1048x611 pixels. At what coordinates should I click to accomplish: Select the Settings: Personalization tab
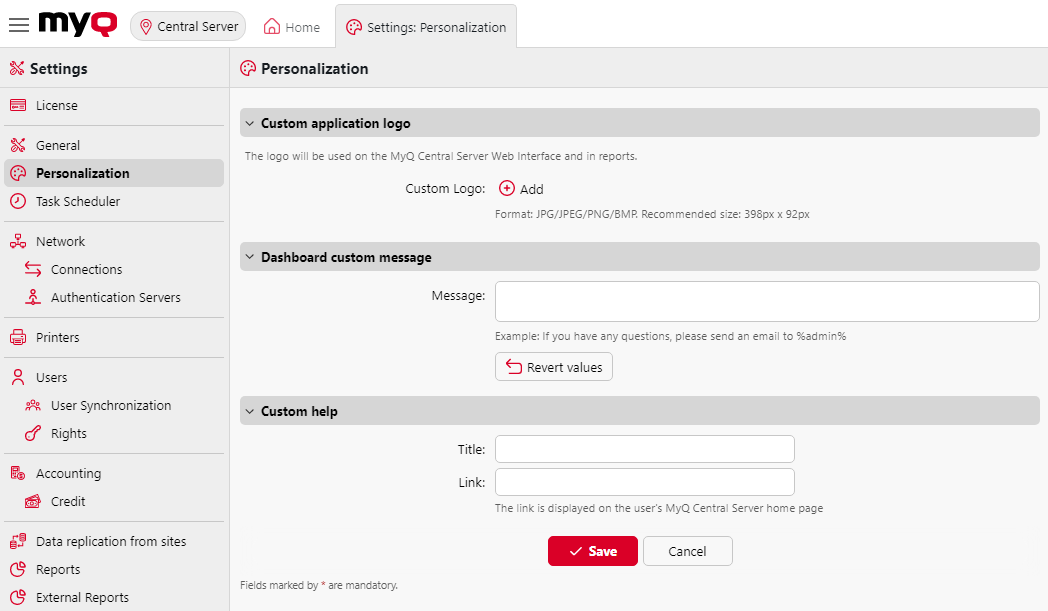point(426,29)
